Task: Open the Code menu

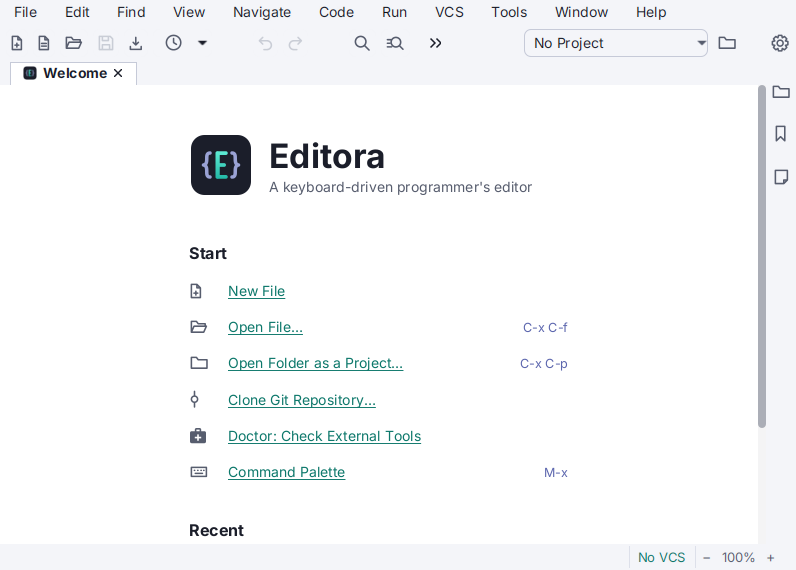Action: pyautogui.click(x=336, y=12)
